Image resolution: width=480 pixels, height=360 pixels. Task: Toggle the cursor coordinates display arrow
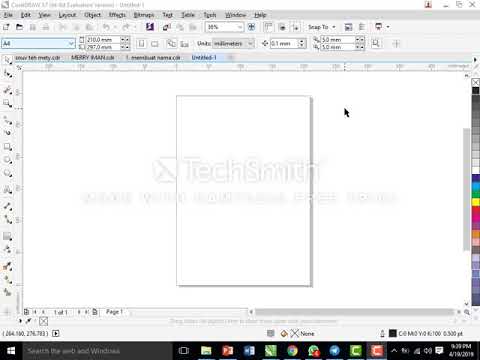56,333
